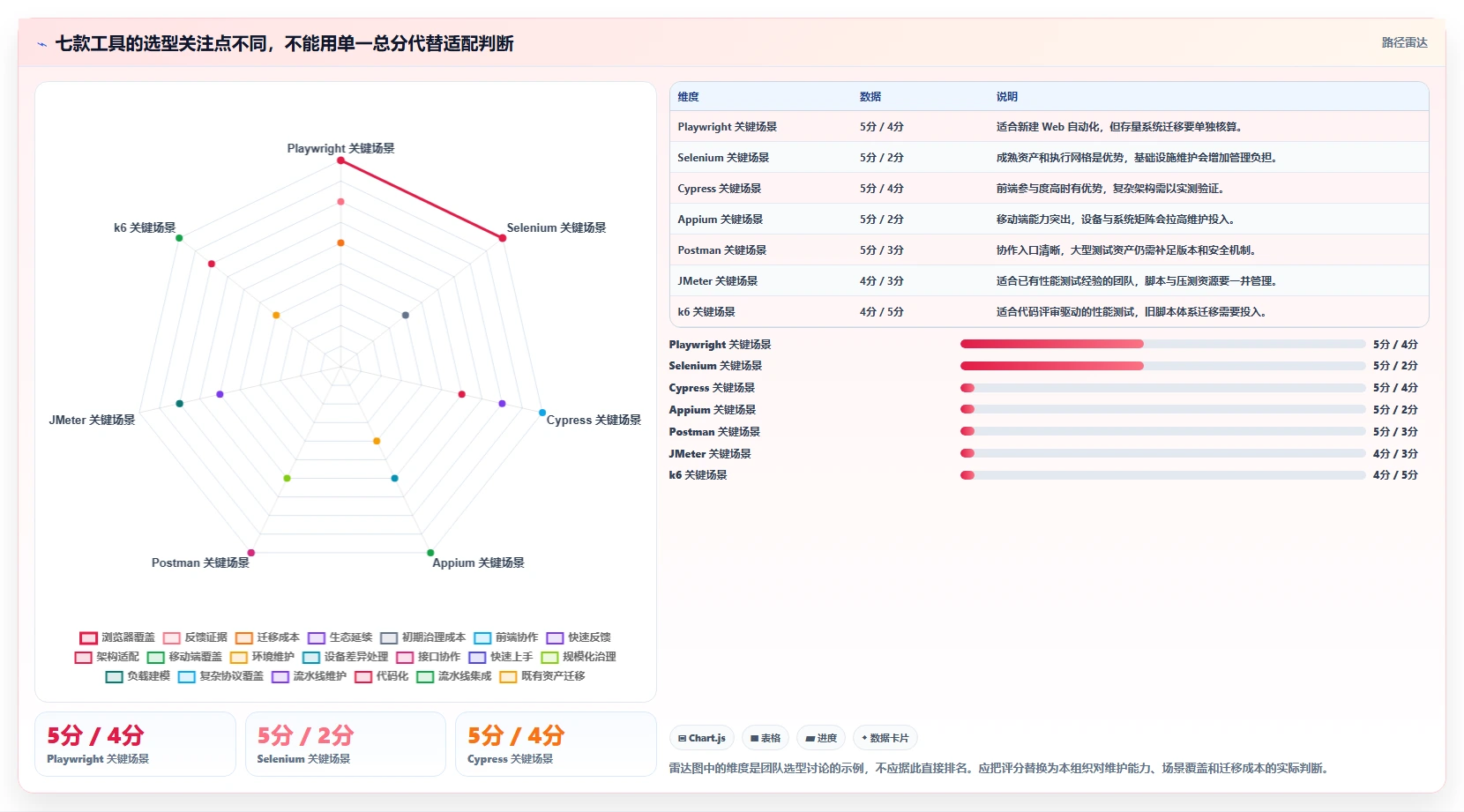Click the 说明 column header
Screen dimensions: 1464x812
click(x=1007, y=97)
